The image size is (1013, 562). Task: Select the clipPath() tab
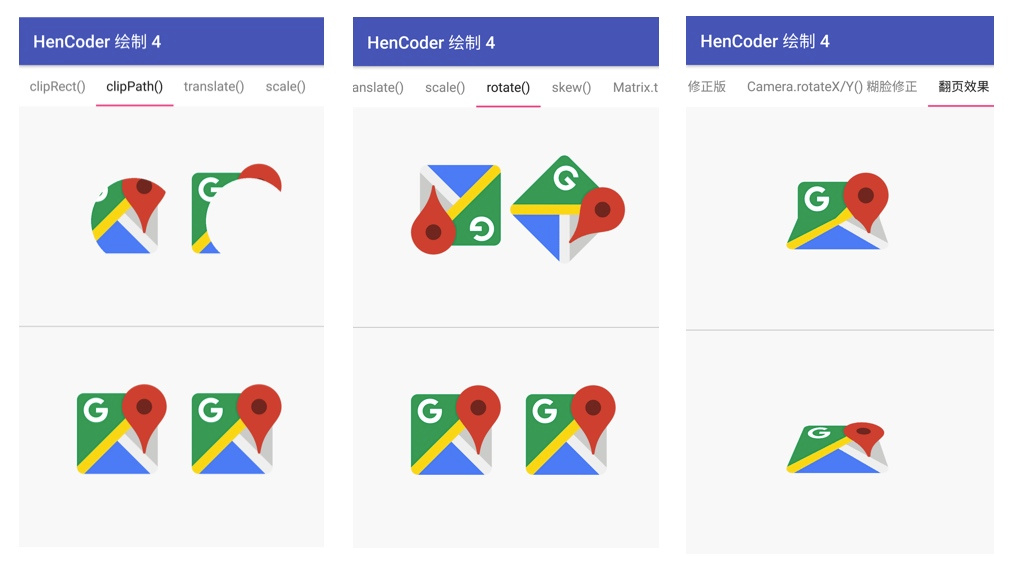135,86
